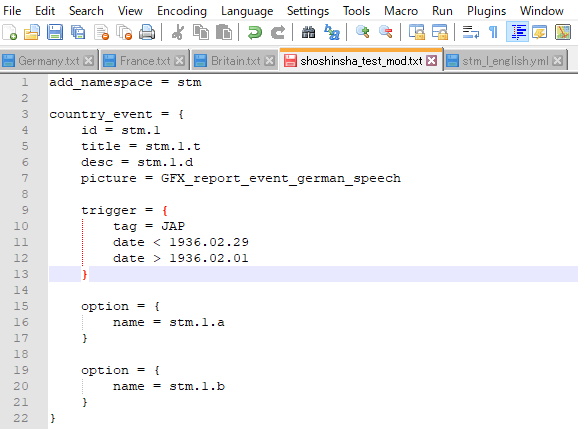Open the Search menu
The width and height of the screenshot is (578, 429).
tap(86, 11)
